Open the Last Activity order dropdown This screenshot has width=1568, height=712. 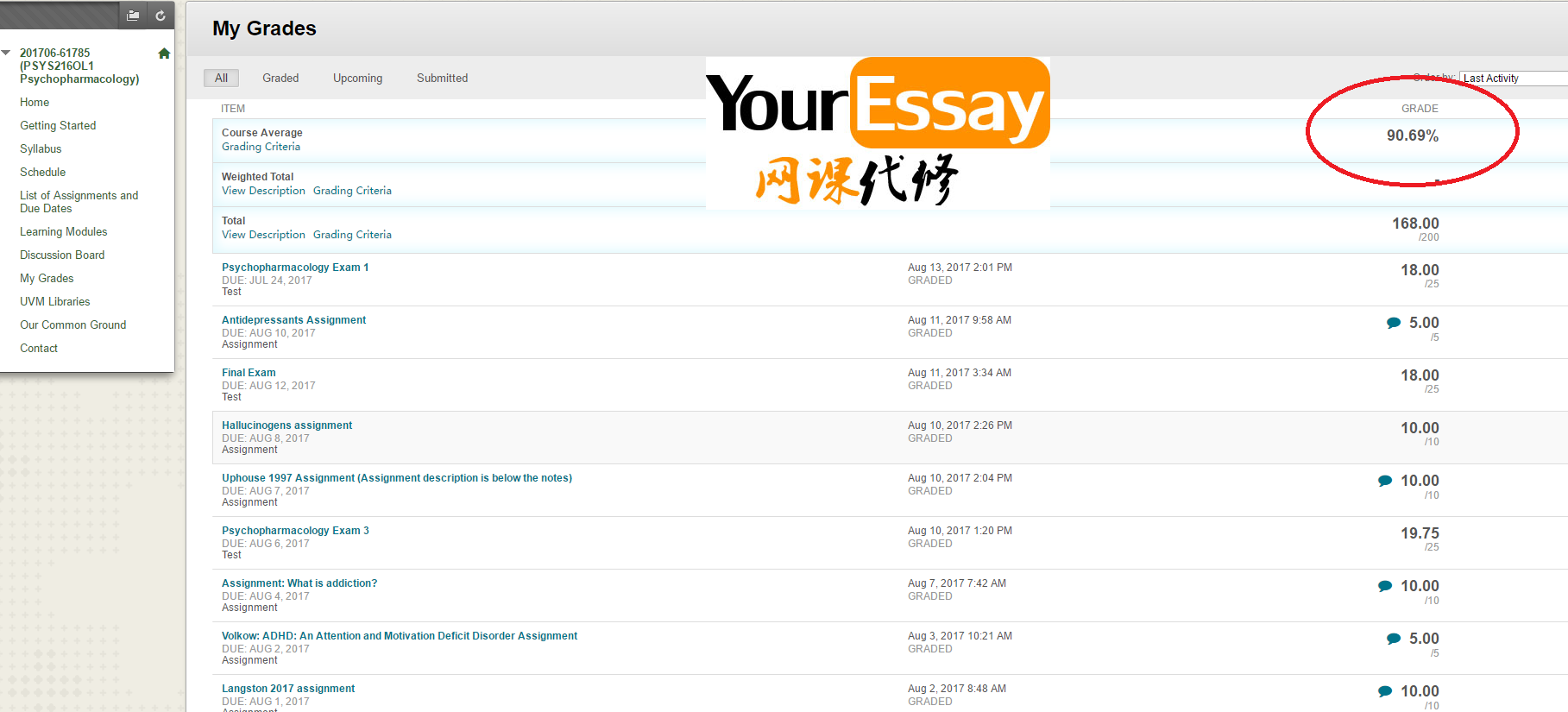tap(1514, 79)
